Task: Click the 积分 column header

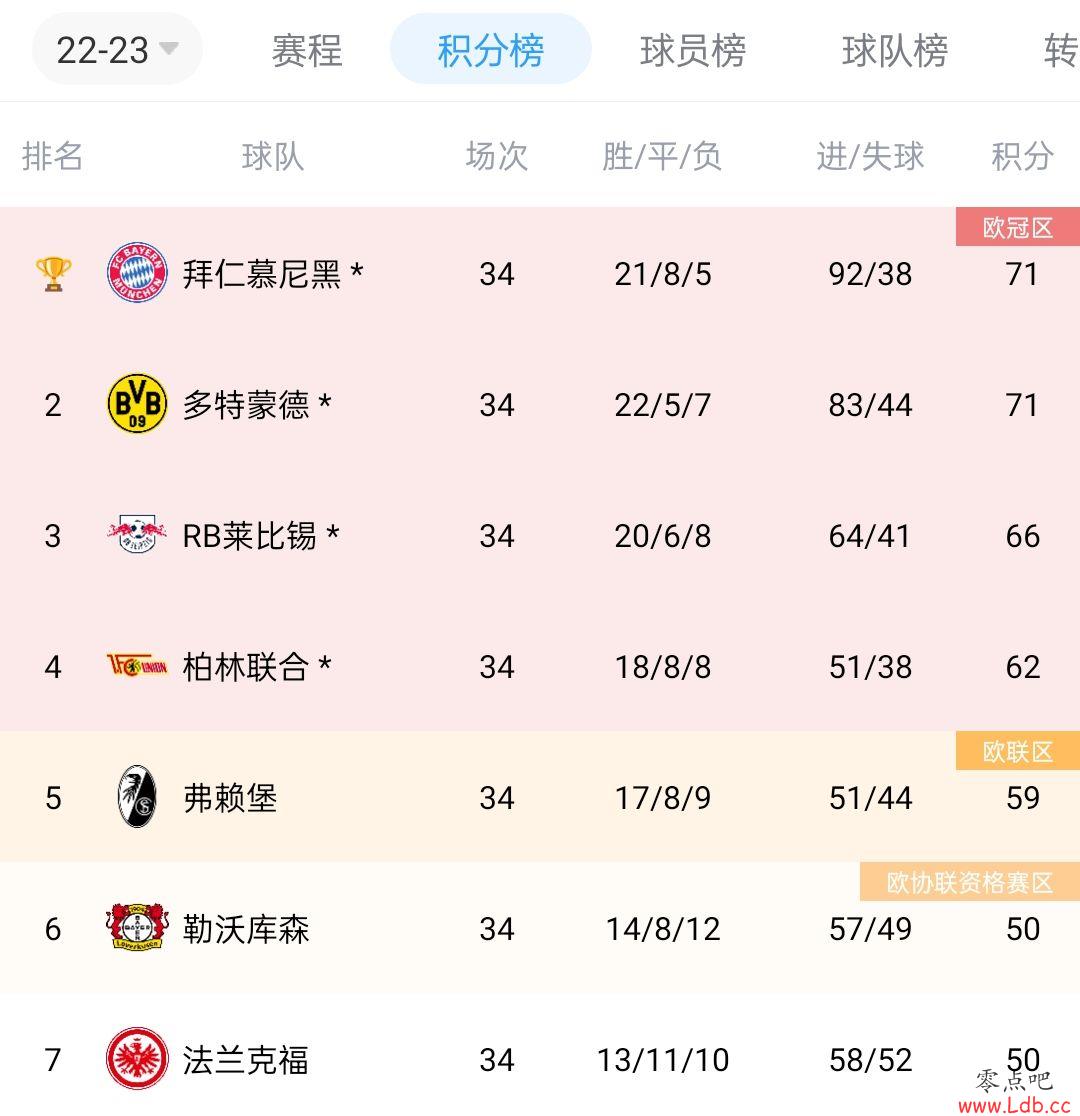Action: coord(1023,156)
